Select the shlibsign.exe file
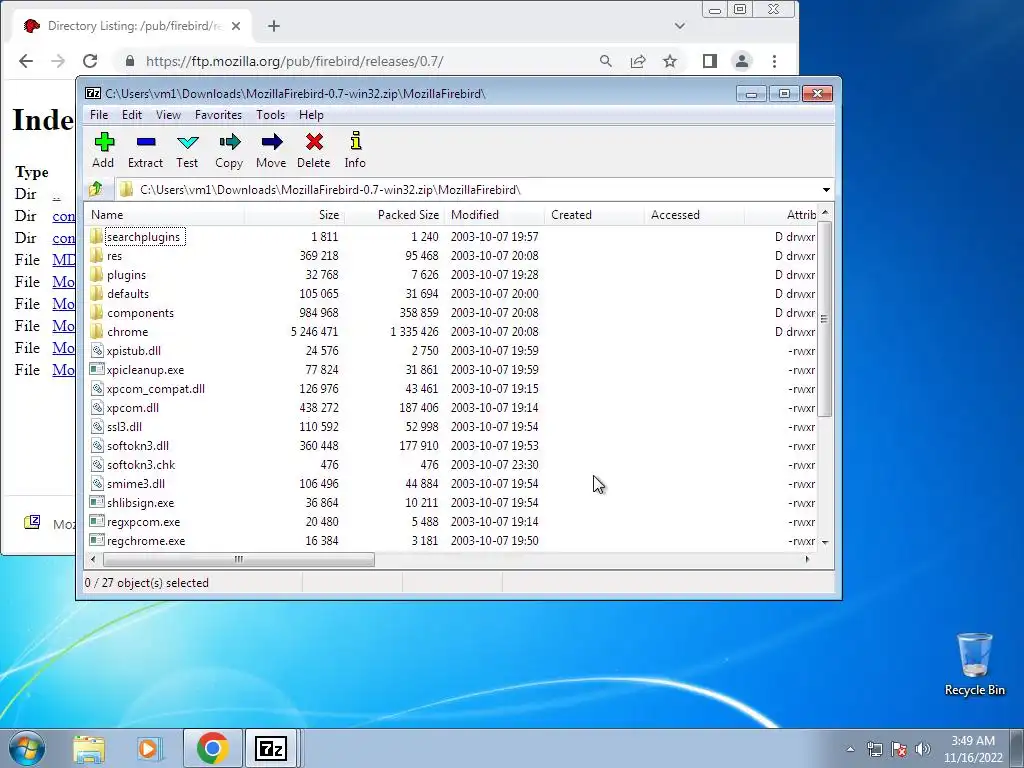Screen dimensions: 1024x768 click(x=140, y=503)
